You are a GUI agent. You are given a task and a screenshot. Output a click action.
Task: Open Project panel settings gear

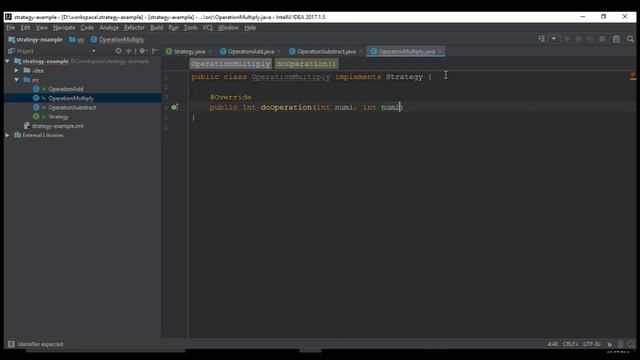(143, 51)
